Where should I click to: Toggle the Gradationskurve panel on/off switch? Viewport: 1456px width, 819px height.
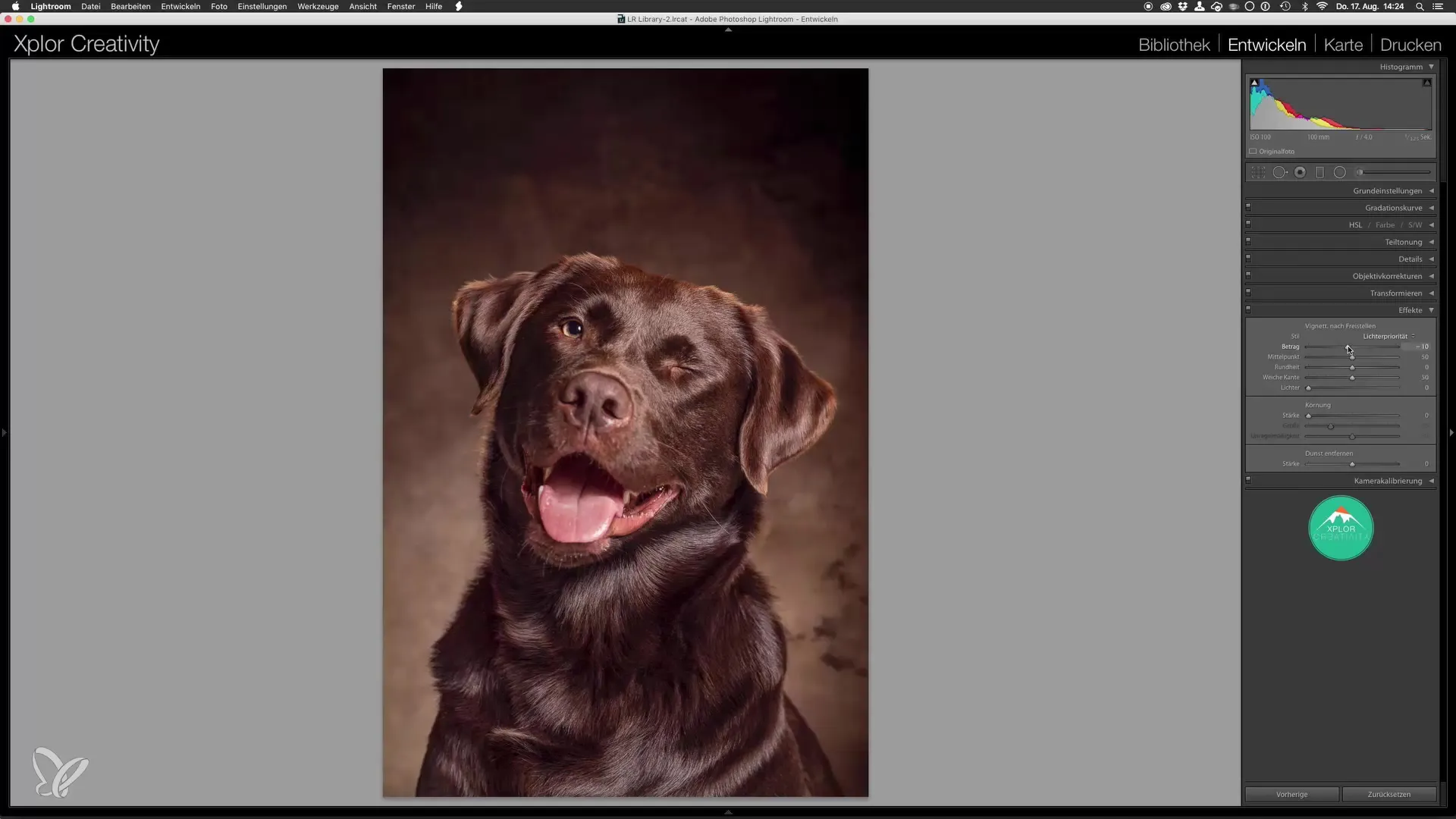coord(1248,207)
